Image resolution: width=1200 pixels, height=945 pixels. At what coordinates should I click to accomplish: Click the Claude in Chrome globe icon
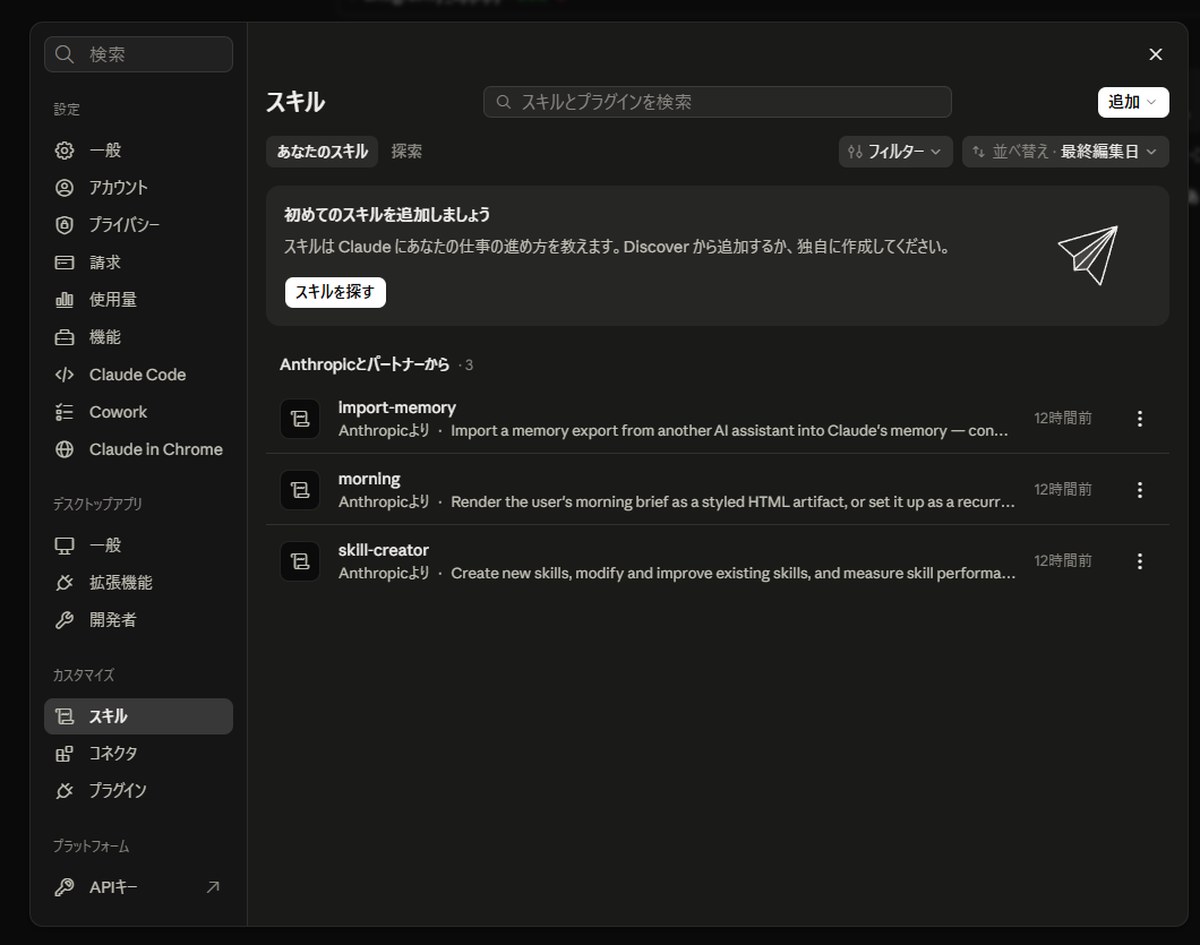pos(65,449)
